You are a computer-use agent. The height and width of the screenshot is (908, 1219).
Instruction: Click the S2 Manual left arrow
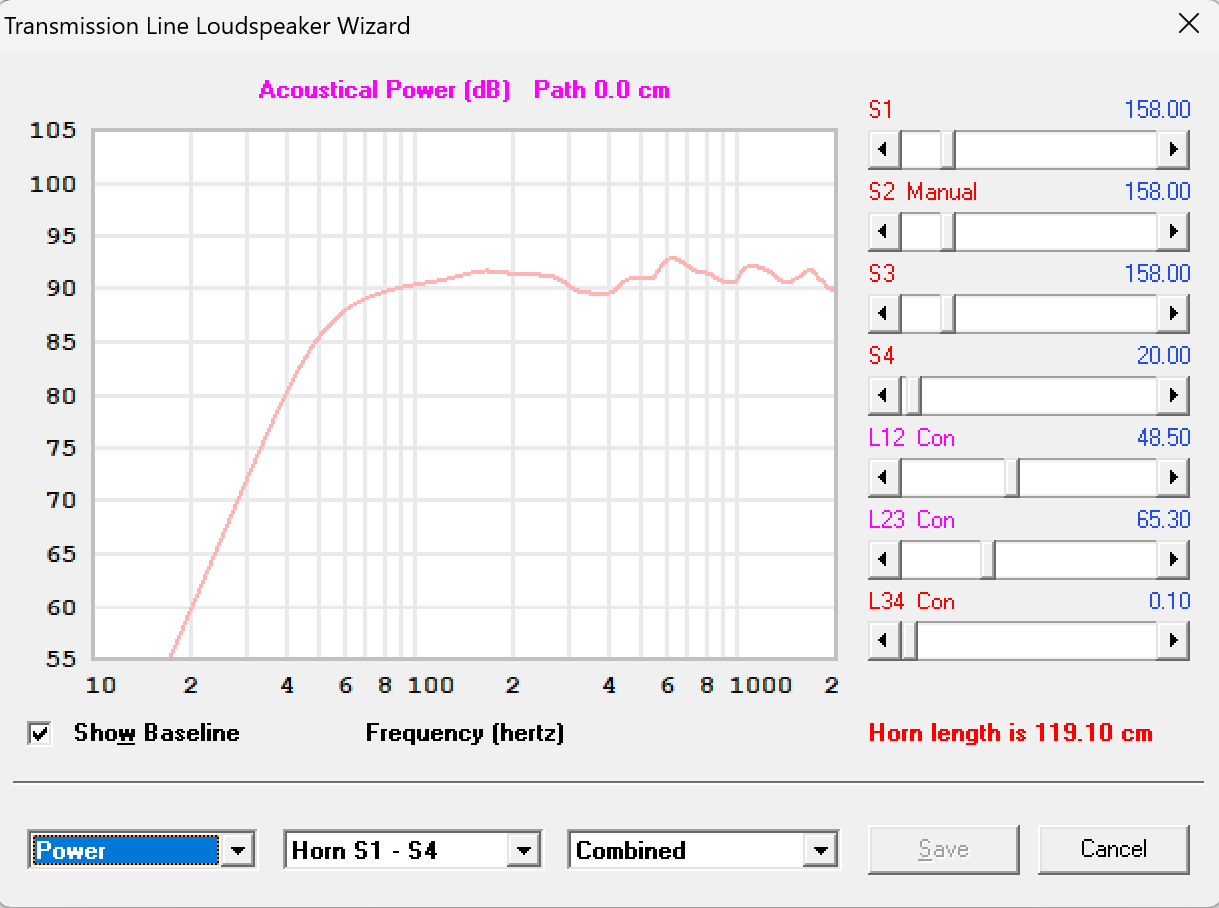883,233
